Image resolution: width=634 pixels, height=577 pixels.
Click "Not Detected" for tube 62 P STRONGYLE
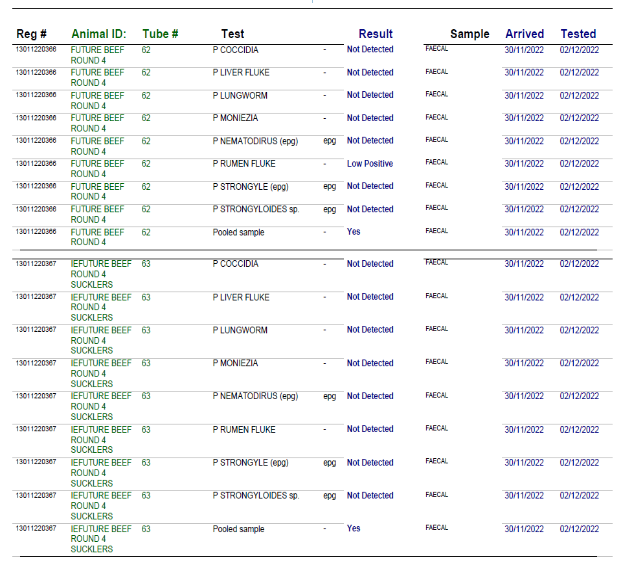coord(370,186)
